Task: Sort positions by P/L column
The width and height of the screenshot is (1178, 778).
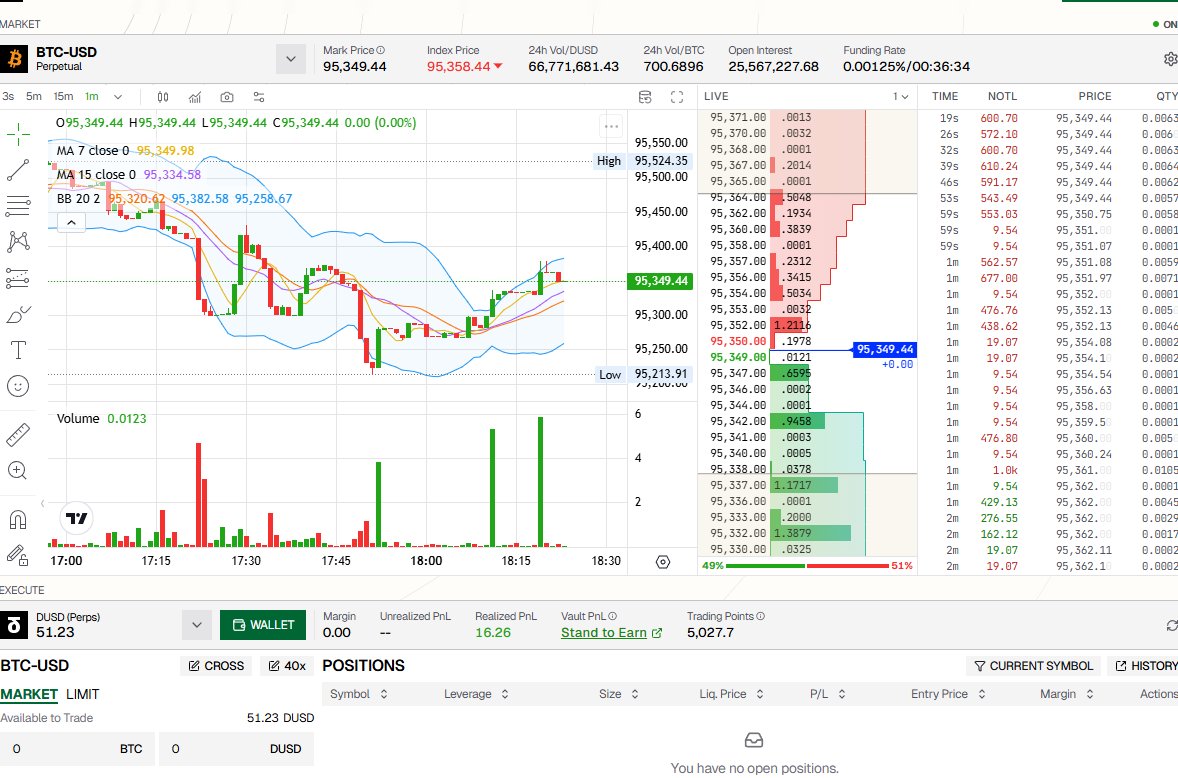Action: coord(841,694)
